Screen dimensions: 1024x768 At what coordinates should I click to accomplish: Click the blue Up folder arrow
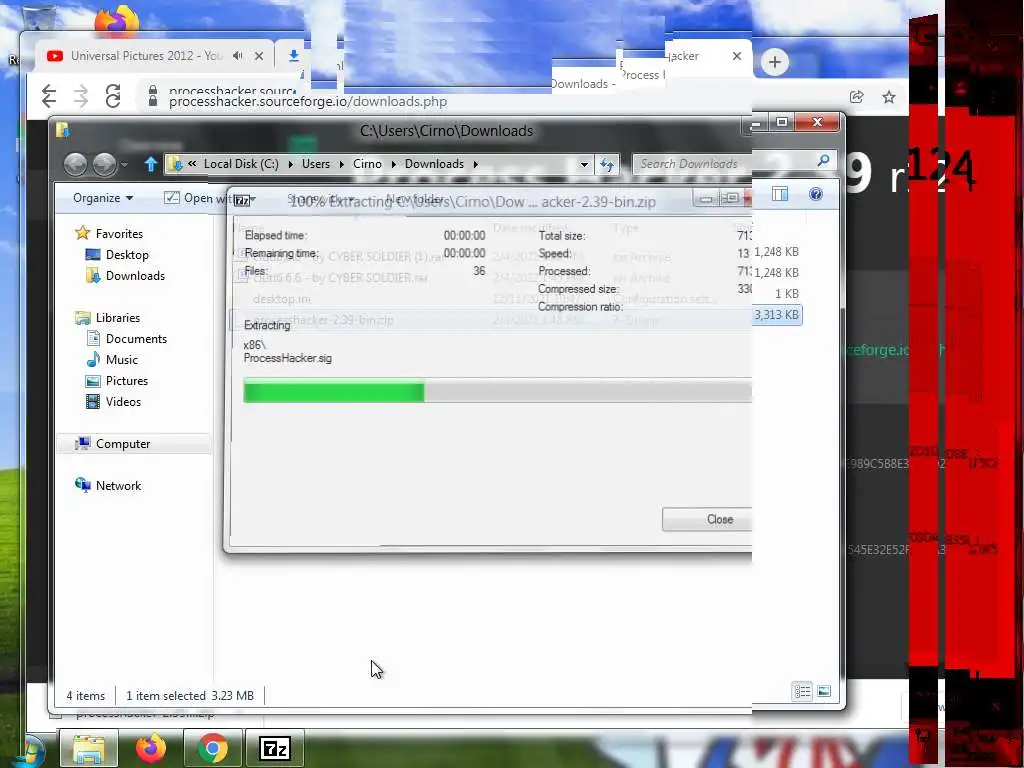(x=151, y=164)
